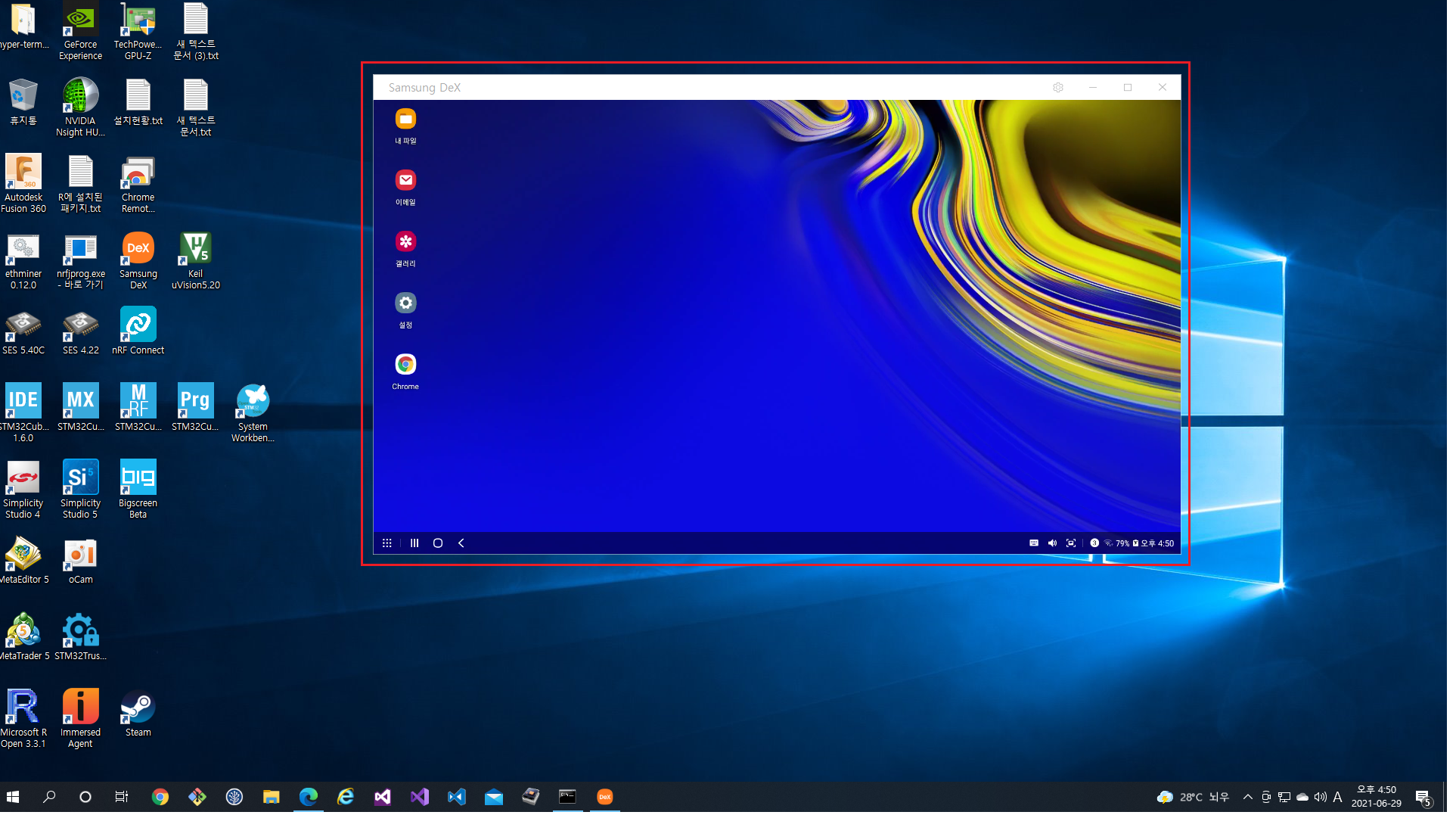Select the STM32CubeProgrammer Prg icon

(197, 409)
